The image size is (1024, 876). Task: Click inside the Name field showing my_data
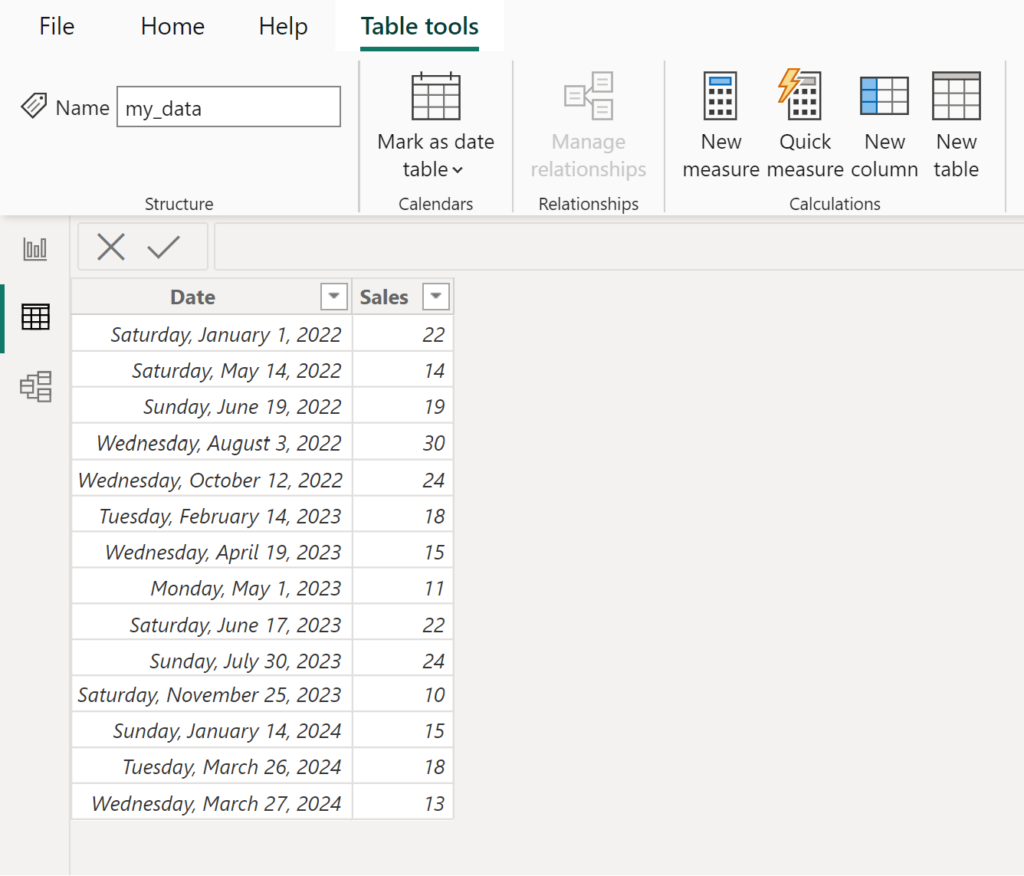tap(228, 106)
